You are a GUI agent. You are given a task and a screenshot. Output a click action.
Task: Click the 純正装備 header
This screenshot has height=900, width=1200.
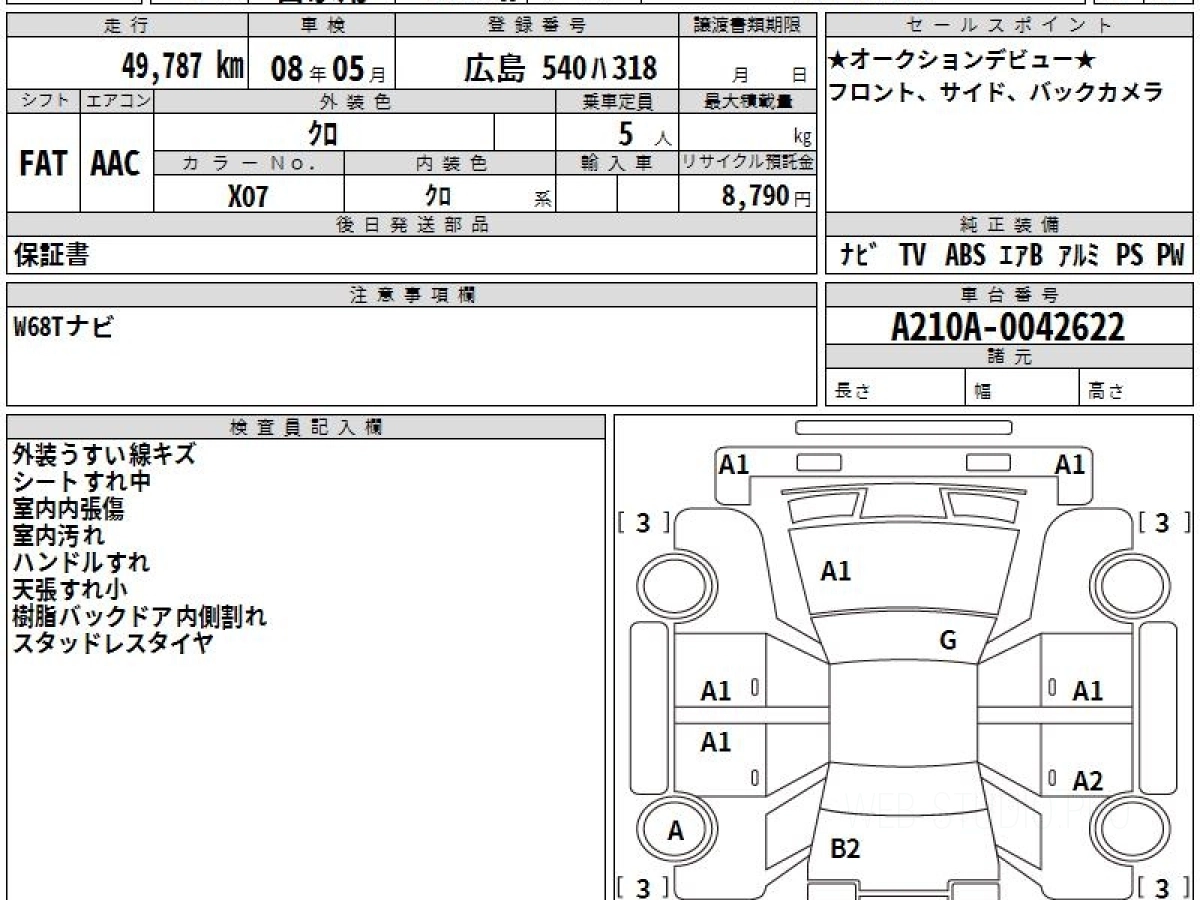[1010, 225]
